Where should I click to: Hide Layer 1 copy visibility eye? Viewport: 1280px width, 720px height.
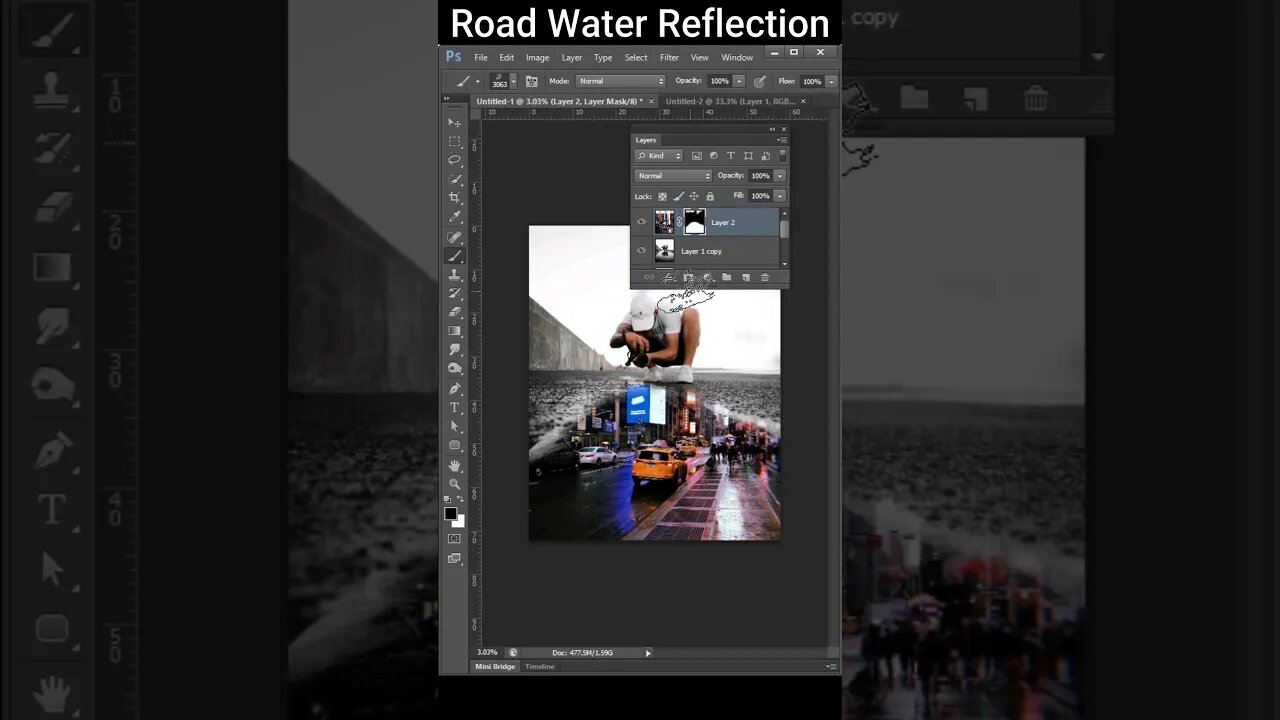pos(642,251)
